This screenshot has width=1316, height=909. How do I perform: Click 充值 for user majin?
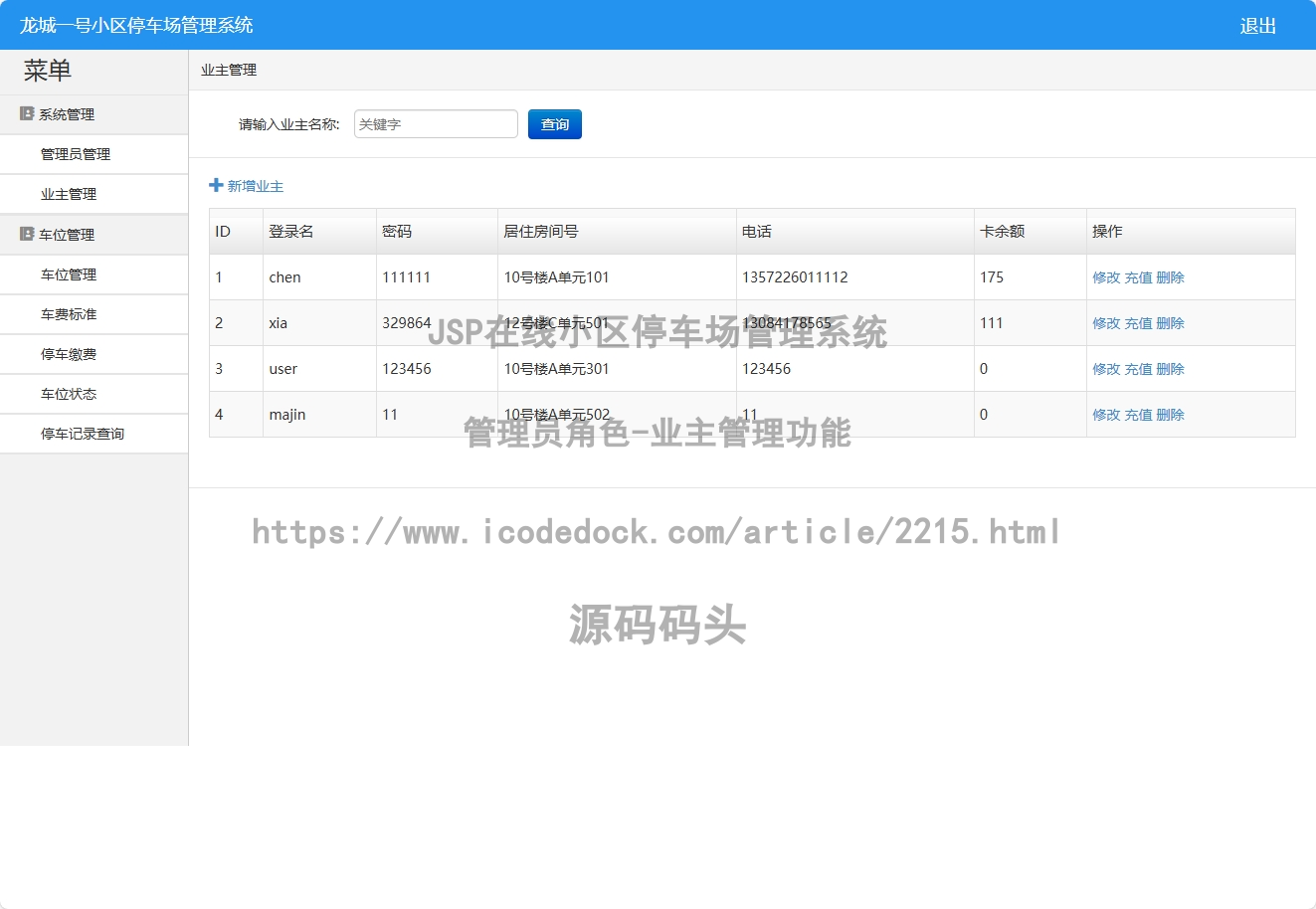pos(1138,415)
